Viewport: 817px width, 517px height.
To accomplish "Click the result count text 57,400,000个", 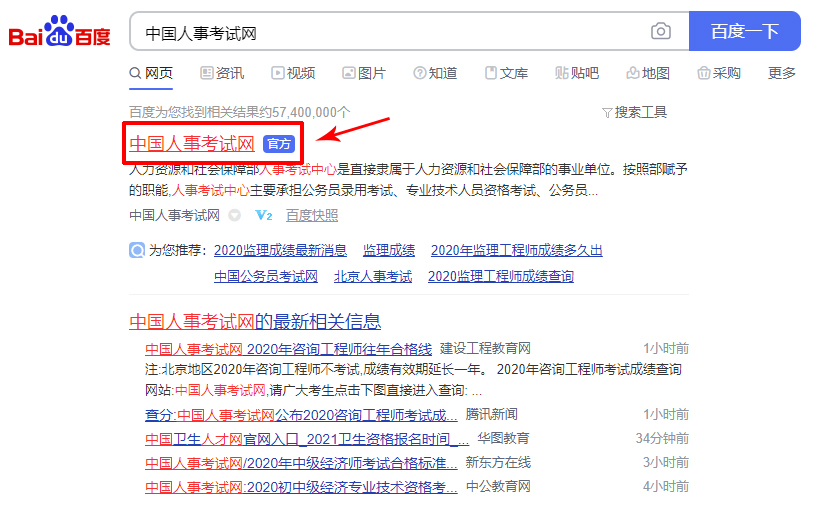I will (x=311, y=112).
